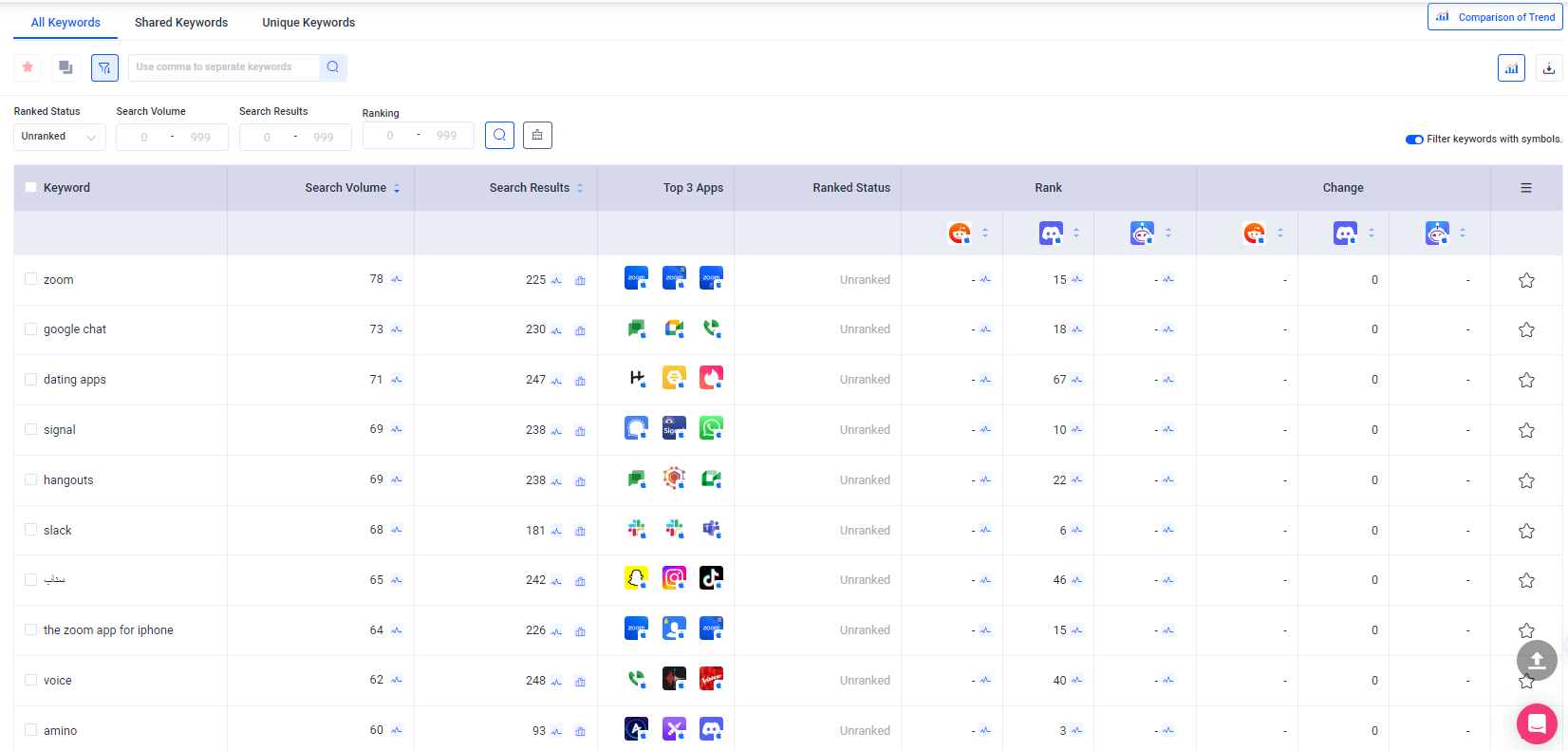This screenshot has width=1568, height=751.
Task: Favorite the google chat keyword star
Action: coord(1526,329)
